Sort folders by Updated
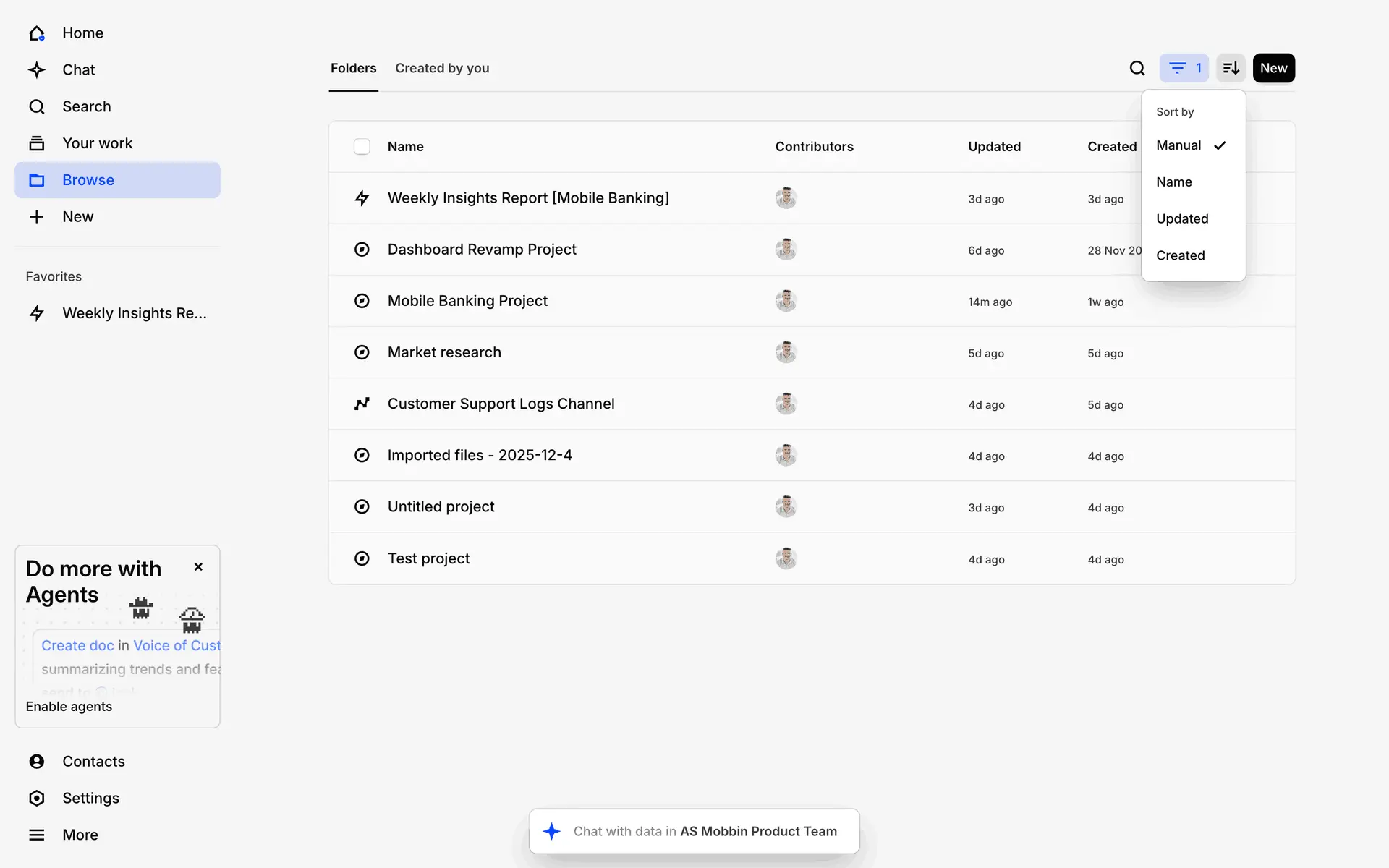 click(1182, 218)
